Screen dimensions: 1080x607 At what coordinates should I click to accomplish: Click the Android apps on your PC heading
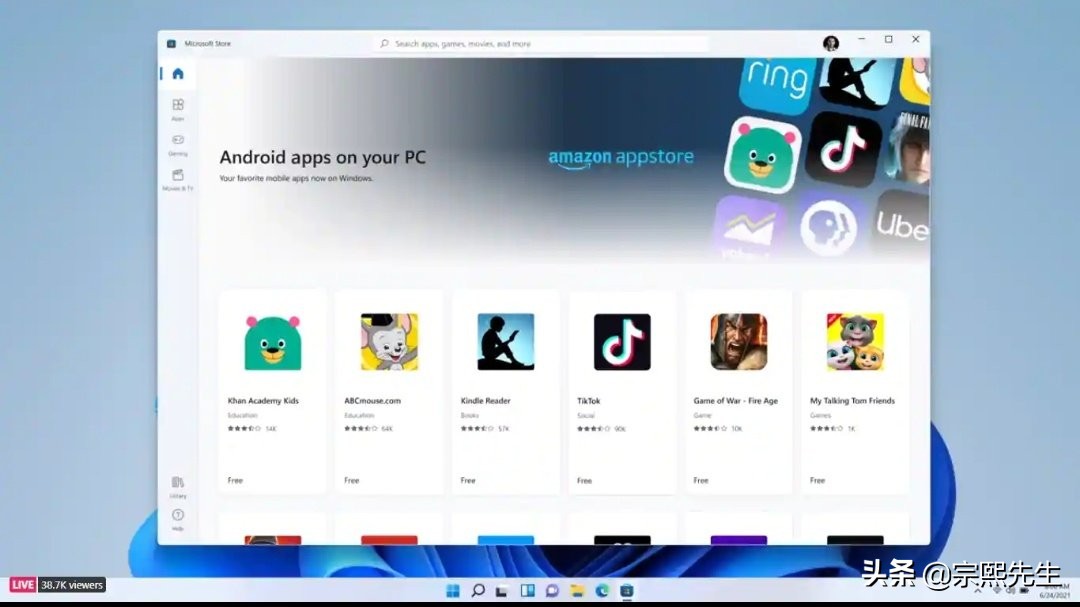click(322, 157)
